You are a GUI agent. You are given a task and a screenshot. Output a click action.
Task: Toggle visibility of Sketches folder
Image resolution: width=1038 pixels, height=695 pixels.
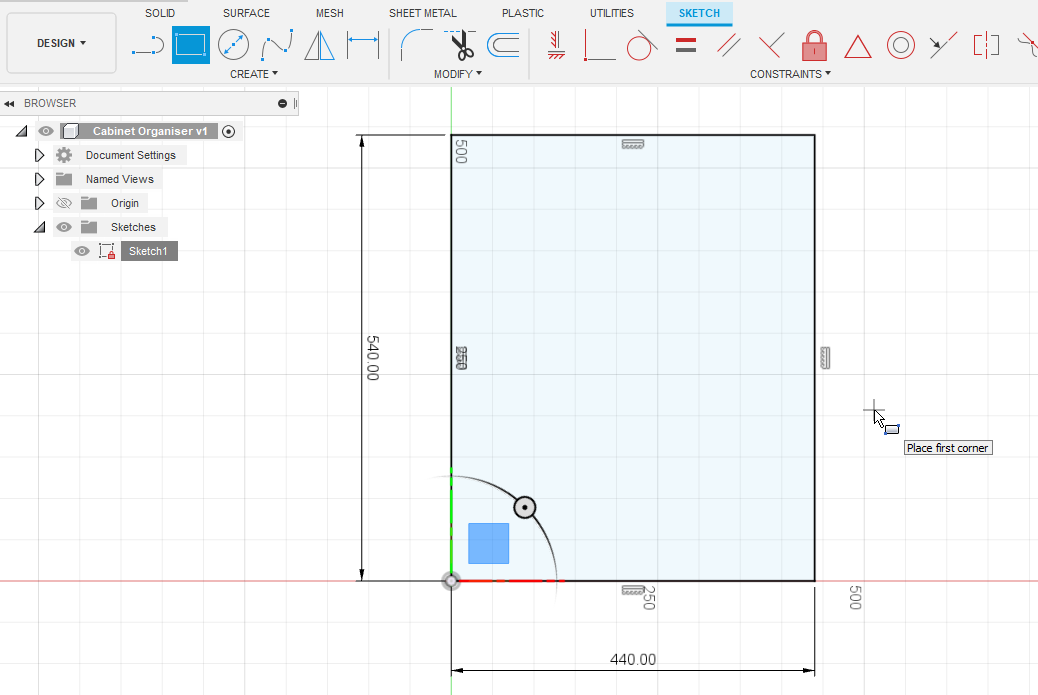point(64,227)
